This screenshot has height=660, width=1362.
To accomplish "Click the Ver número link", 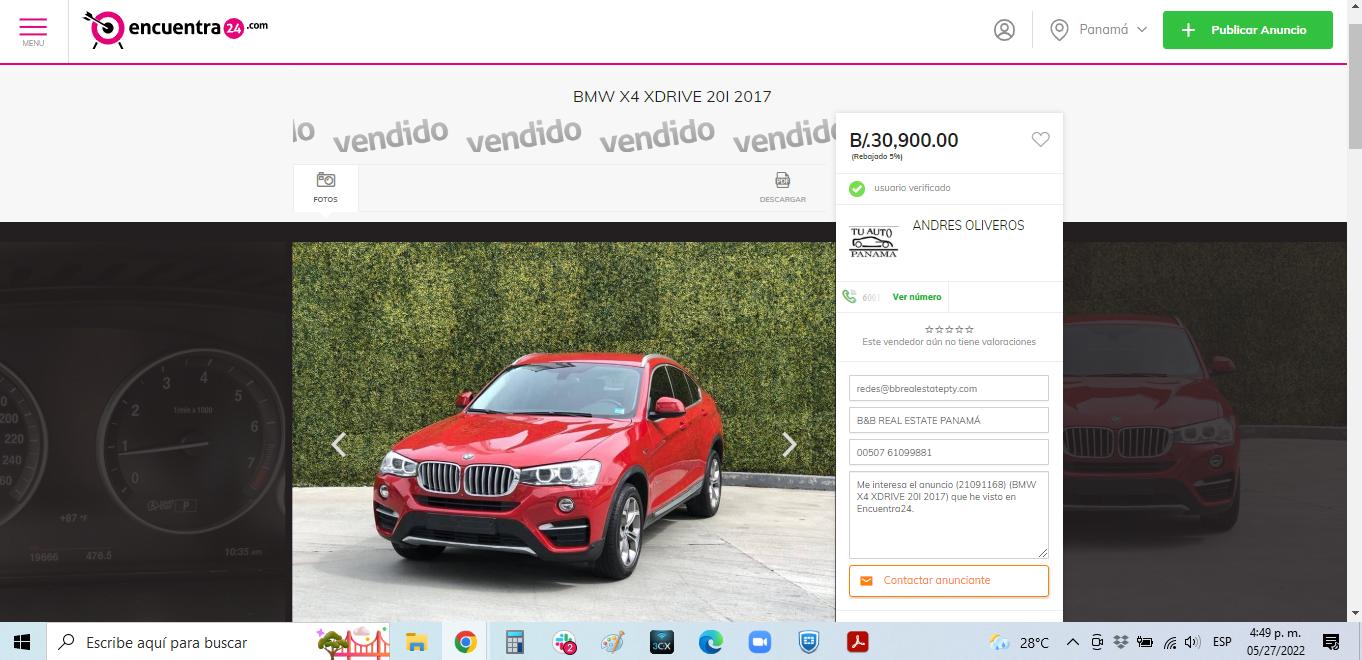I will click(x=917, y=297).
